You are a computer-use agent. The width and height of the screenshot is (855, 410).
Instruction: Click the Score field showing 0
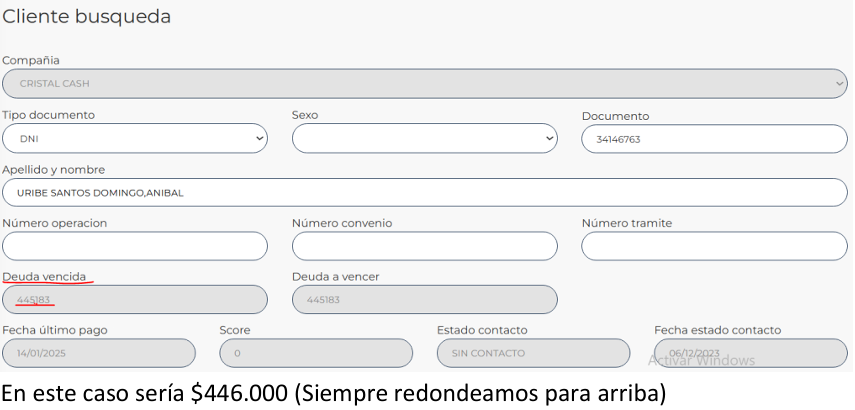pyautogui.click(x=316, y=353)
